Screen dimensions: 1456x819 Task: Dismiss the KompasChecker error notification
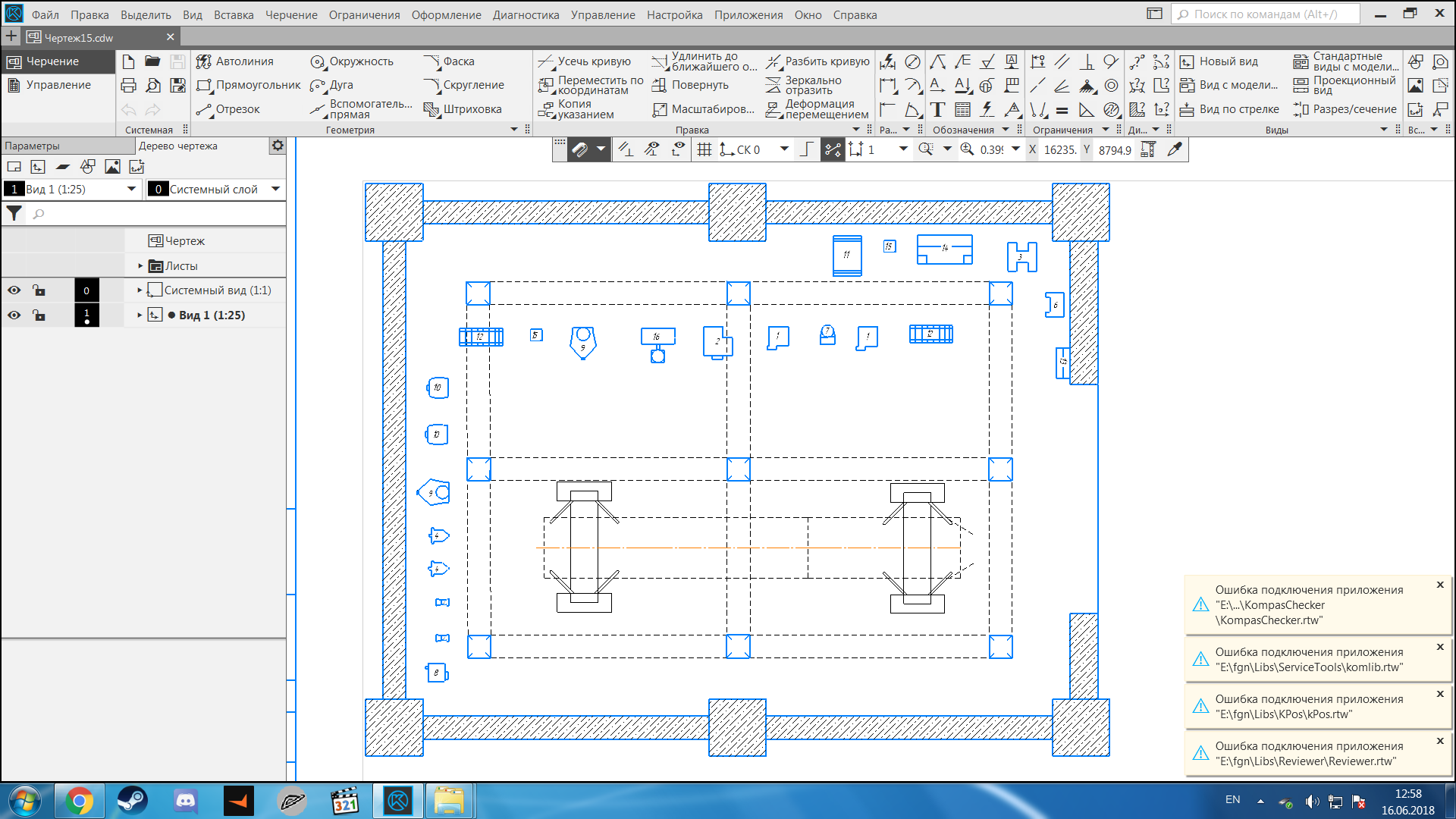pyautogui.click(x=1439, y=585)
